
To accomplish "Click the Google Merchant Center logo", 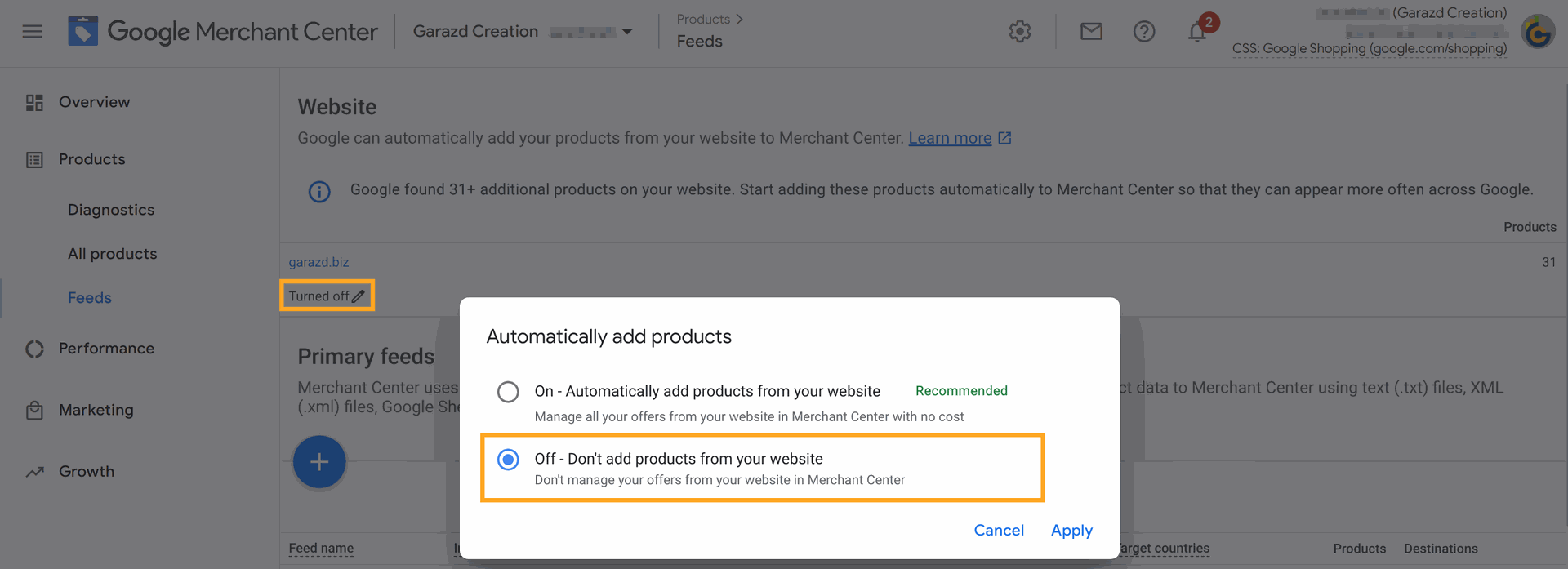I will [222, 32].
